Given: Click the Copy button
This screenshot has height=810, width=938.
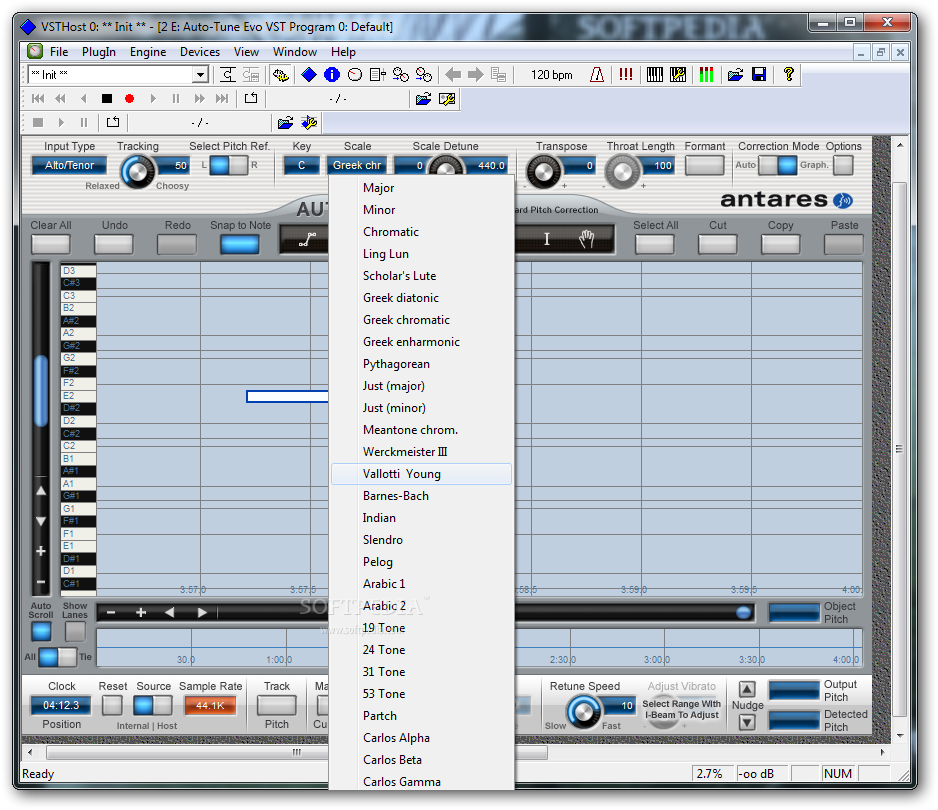Looking at the screenshot, I should (780, 244).
